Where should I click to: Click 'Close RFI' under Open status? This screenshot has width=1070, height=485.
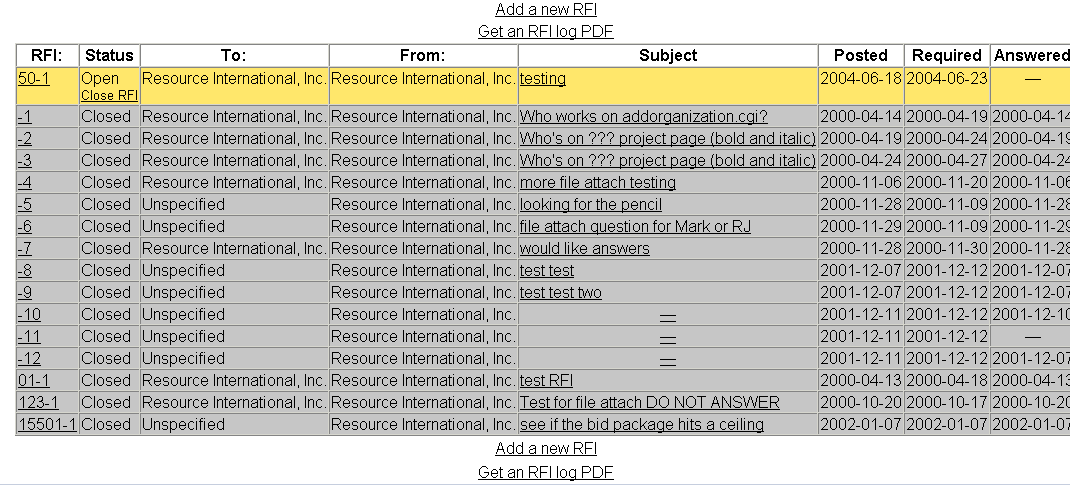pyautogui.click(x=109, y=95)
